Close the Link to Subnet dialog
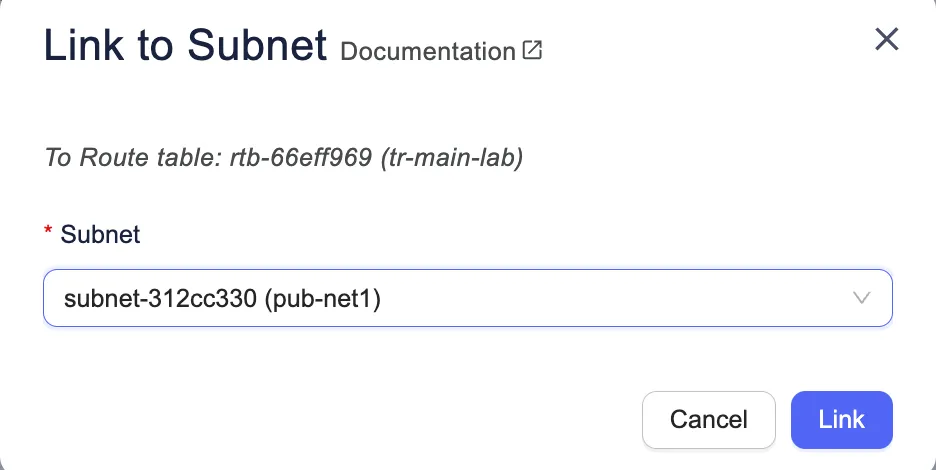The height and width of the screenshot is (470, 936). coord(887,40)
